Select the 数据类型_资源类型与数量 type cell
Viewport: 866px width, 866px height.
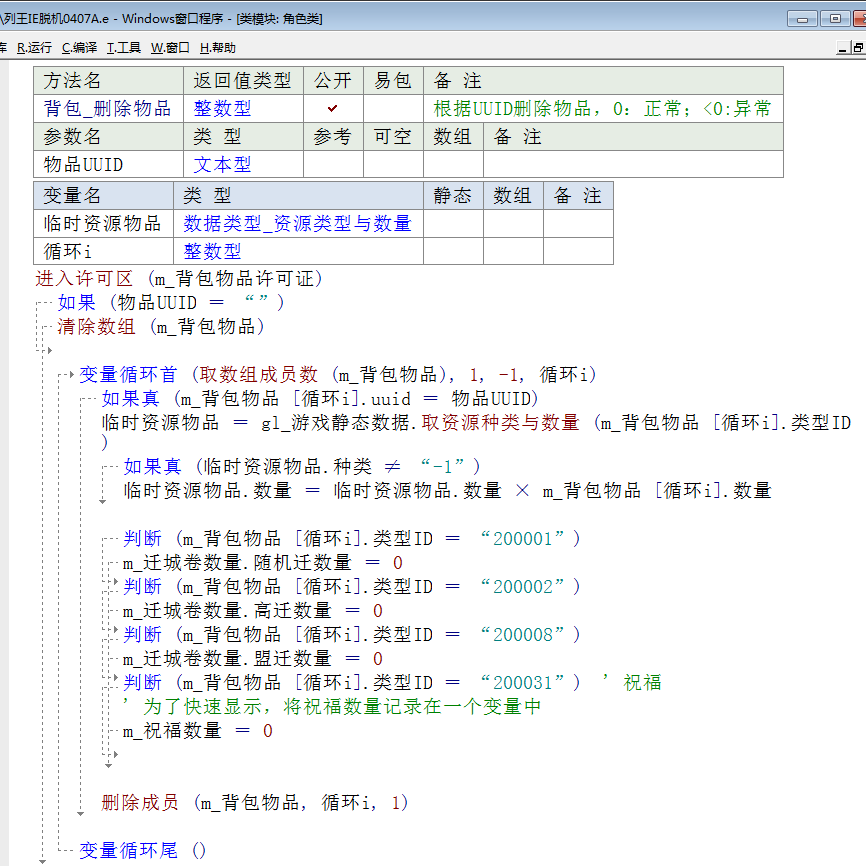pyautogui.click(x=297, y=224)
